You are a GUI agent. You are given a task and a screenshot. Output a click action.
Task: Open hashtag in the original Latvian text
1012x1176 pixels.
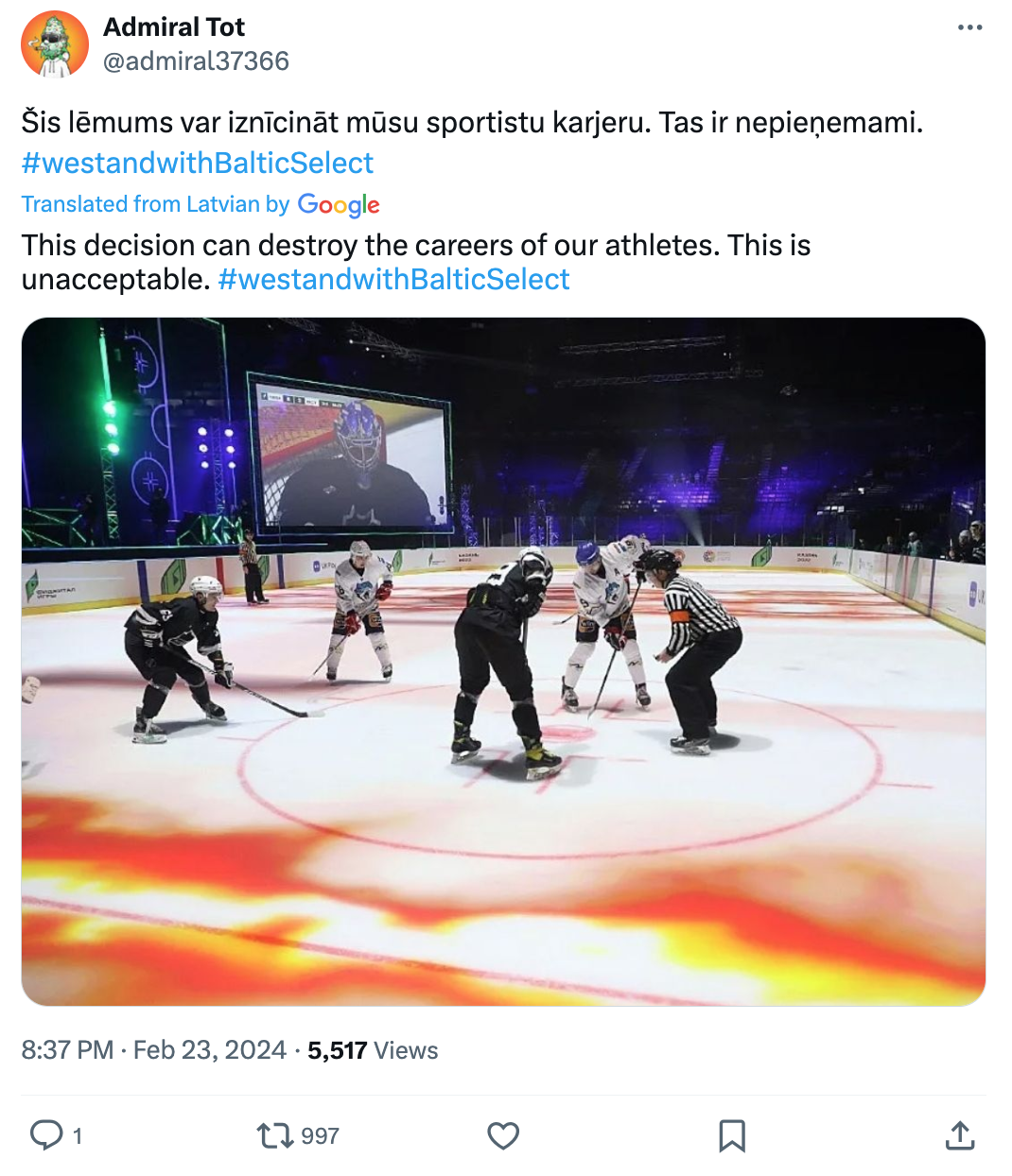[x=198, y=164]
